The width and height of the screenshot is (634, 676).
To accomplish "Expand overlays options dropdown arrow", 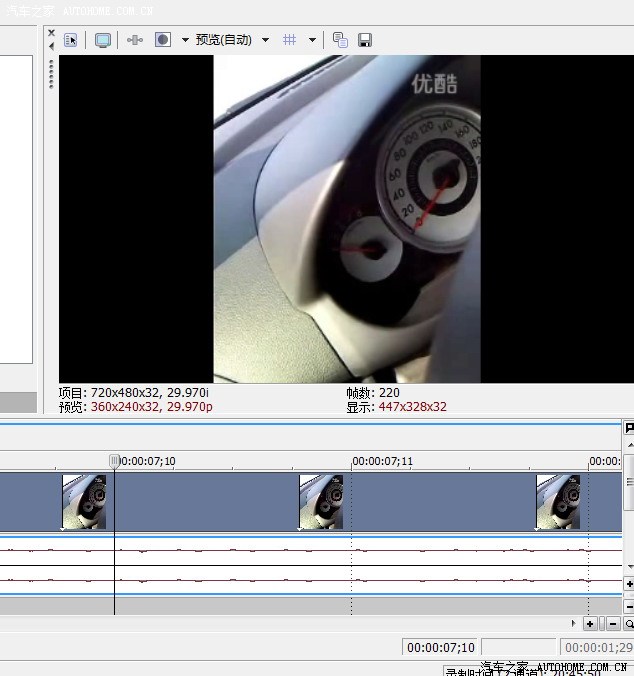I will click(x=312, y=40).
